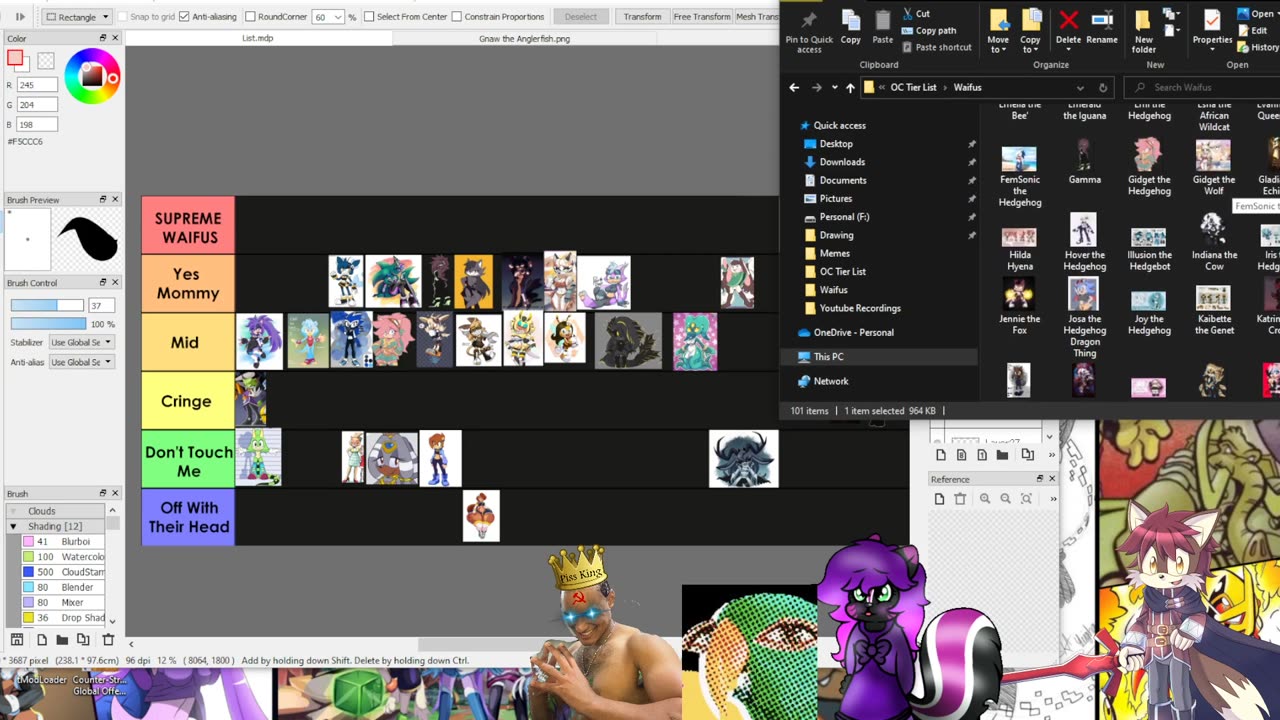
Task: Toggle the Anti-aliasing checkbox
Action: pos(184,17)
